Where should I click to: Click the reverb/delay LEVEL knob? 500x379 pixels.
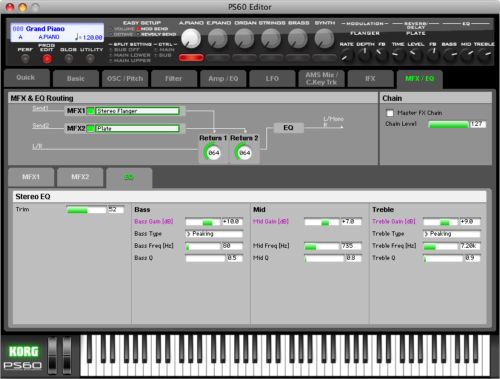pos(415,55)
